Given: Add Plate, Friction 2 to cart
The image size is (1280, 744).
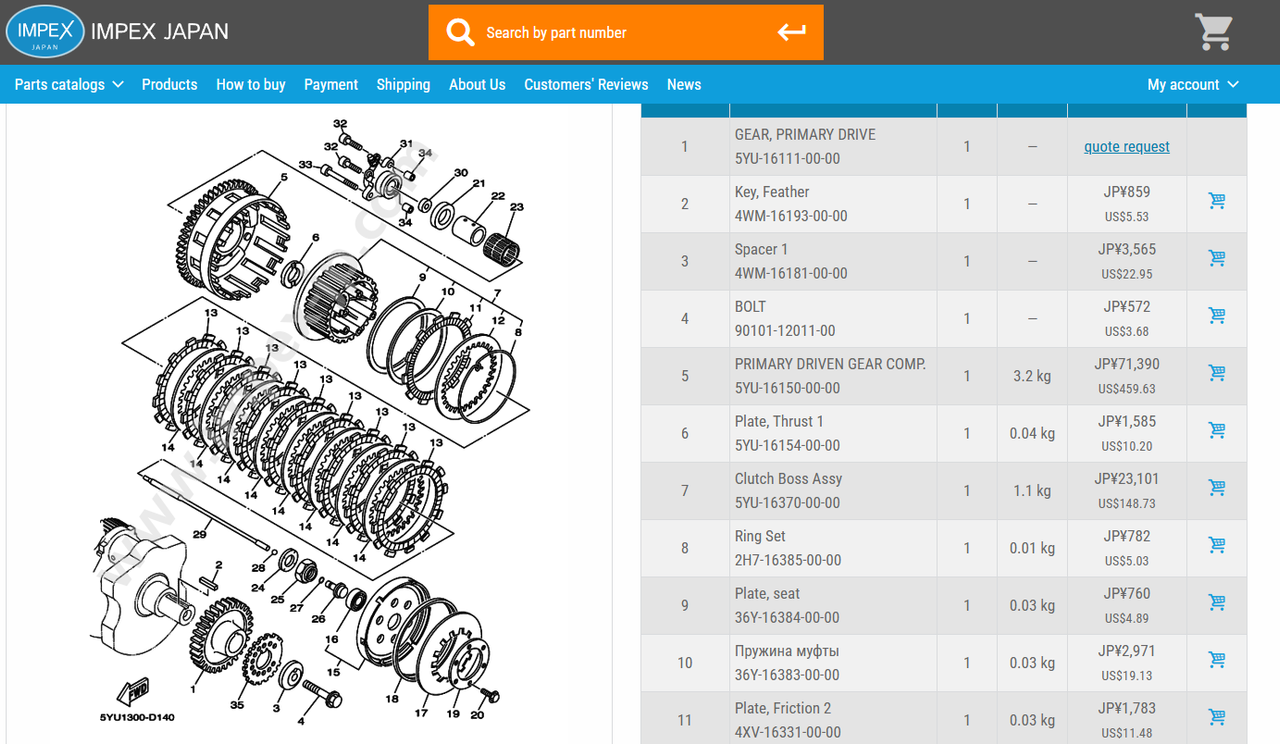Looking at the screenshot, I should pos(1217,717).
